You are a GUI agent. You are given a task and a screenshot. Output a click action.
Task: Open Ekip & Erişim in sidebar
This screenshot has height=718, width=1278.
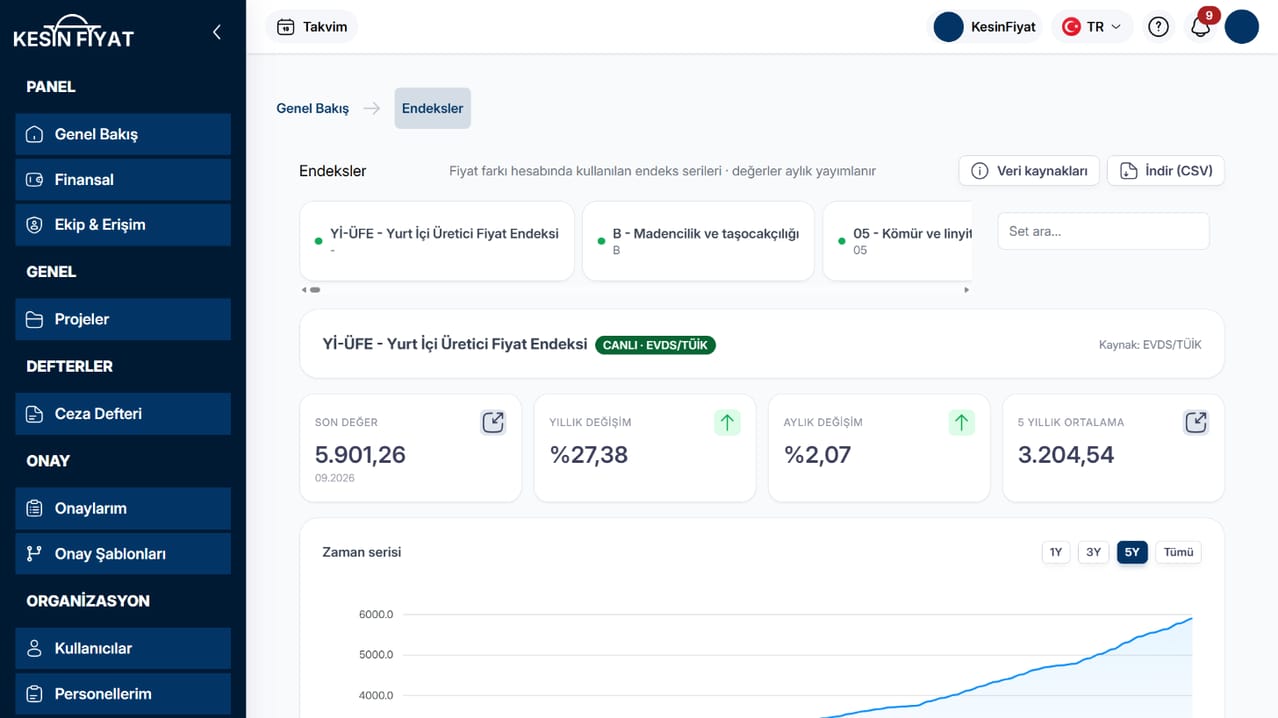click(x=123, y=225)
